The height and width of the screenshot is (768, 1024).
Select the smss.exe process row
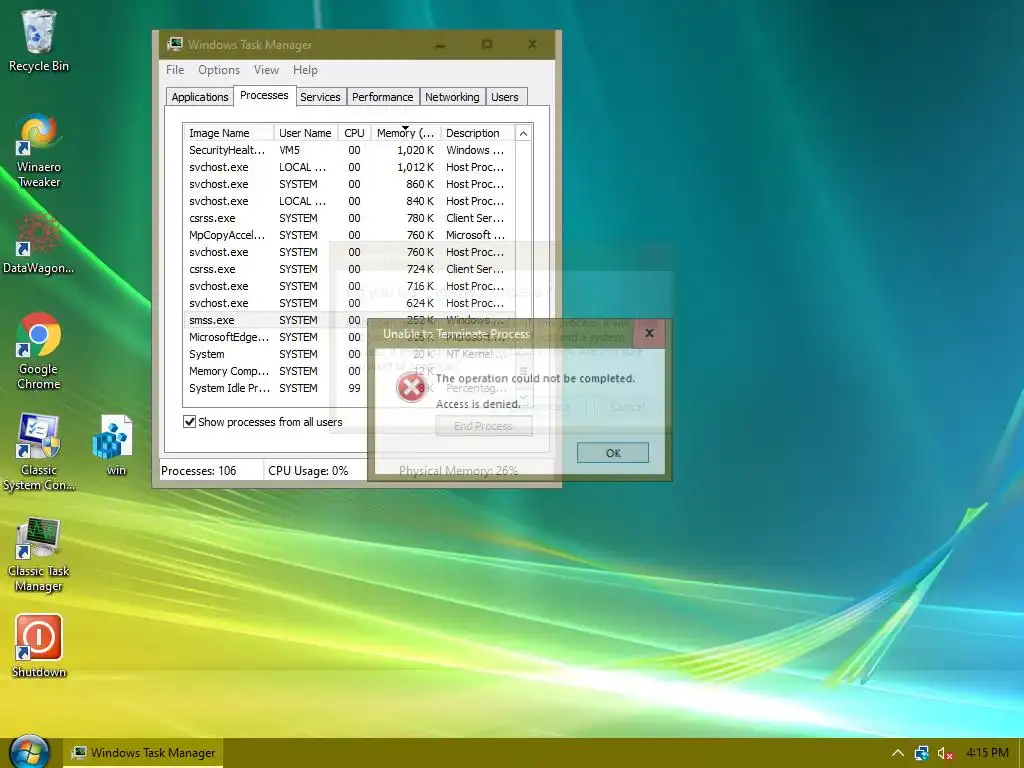(x=349, y=320)
